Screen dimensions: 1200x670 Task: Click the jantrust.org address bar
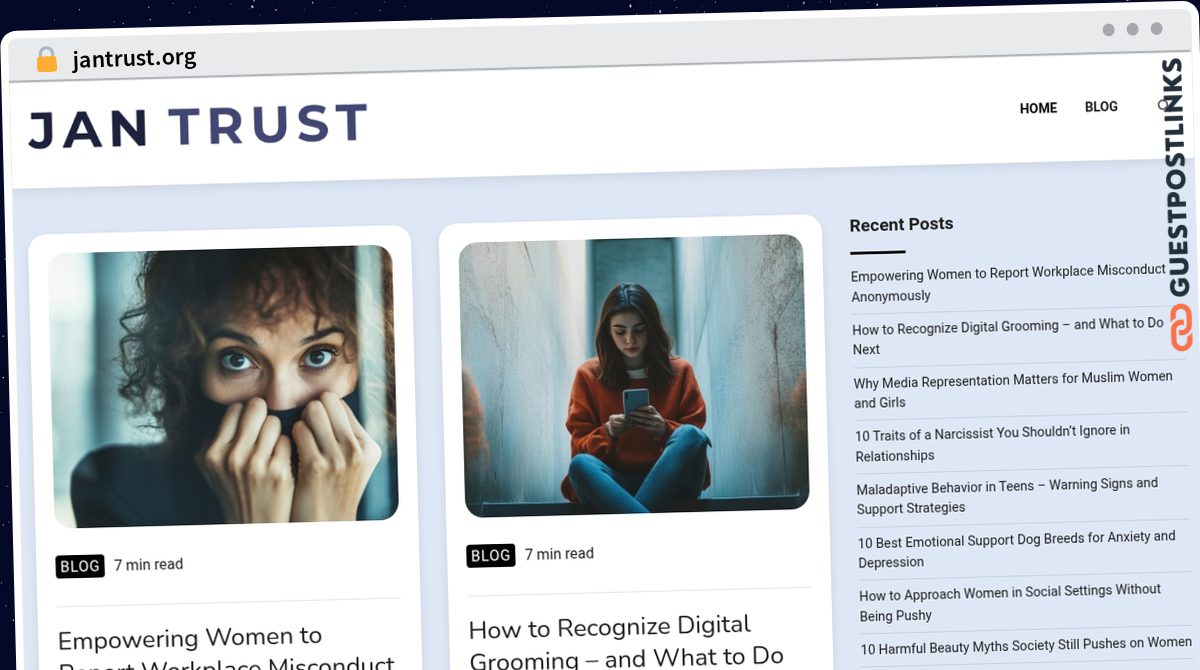tap(134, 59)
